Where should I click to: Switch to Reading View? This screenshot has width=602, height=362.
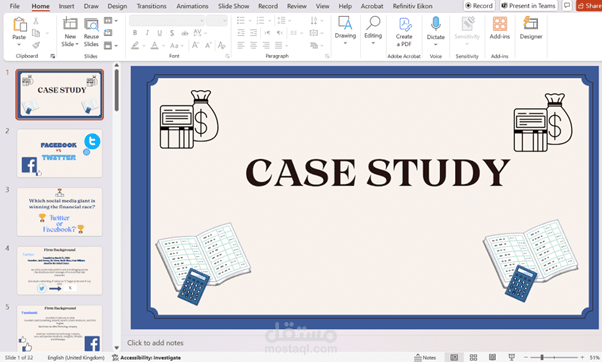[x=493, y=357]
